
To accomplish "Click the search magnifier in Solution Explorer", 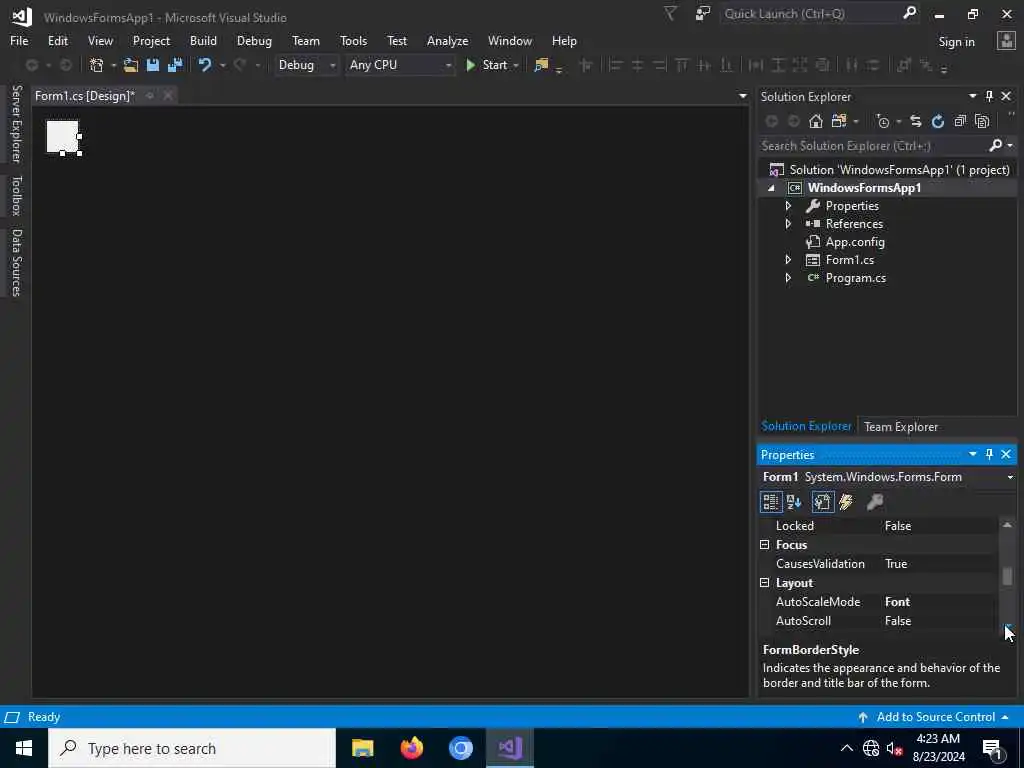I will coord(996,145).
